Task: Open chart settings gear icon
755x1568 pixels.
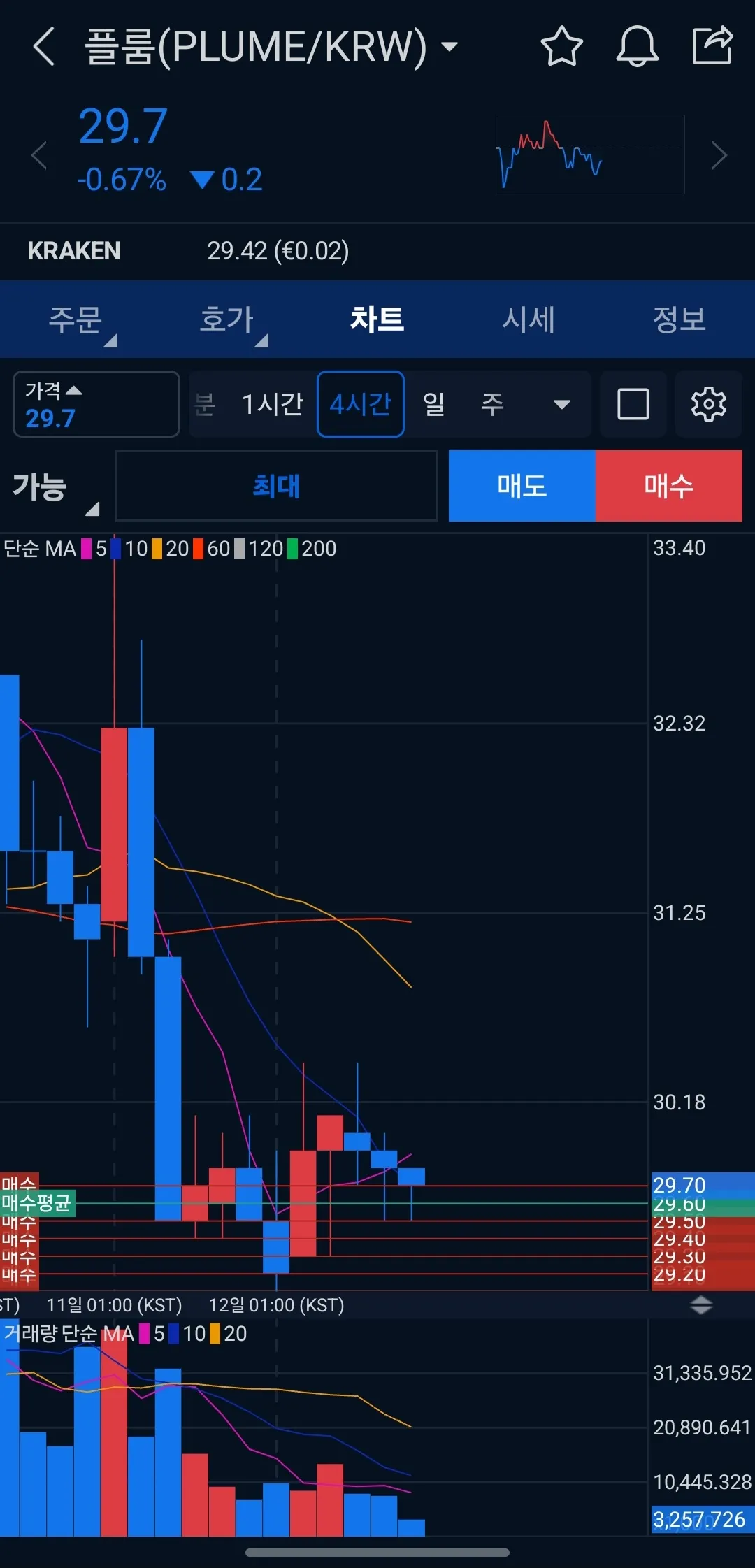Action: 708,404
